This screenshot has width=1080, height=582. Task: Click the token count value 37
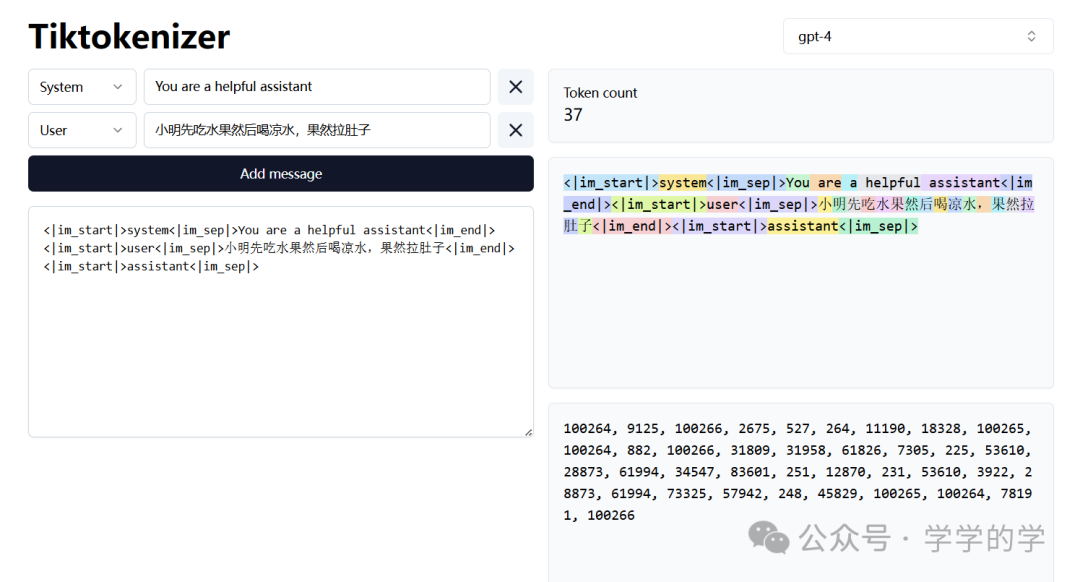pos(573,115)
